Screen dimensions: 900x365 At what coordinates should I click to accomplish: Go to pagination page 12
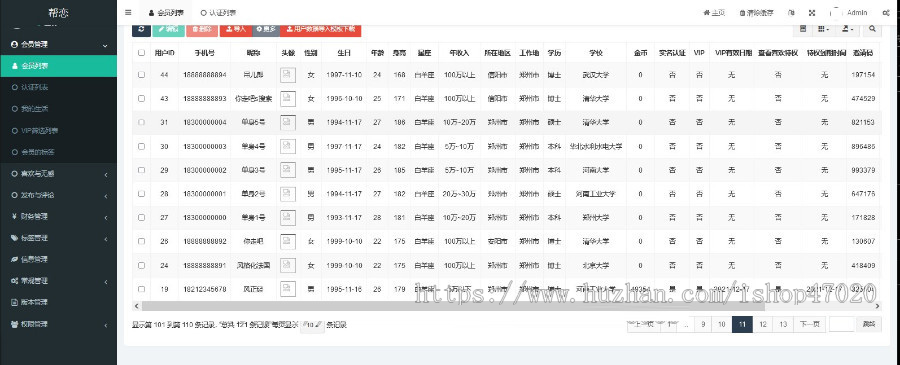point(763,325)
